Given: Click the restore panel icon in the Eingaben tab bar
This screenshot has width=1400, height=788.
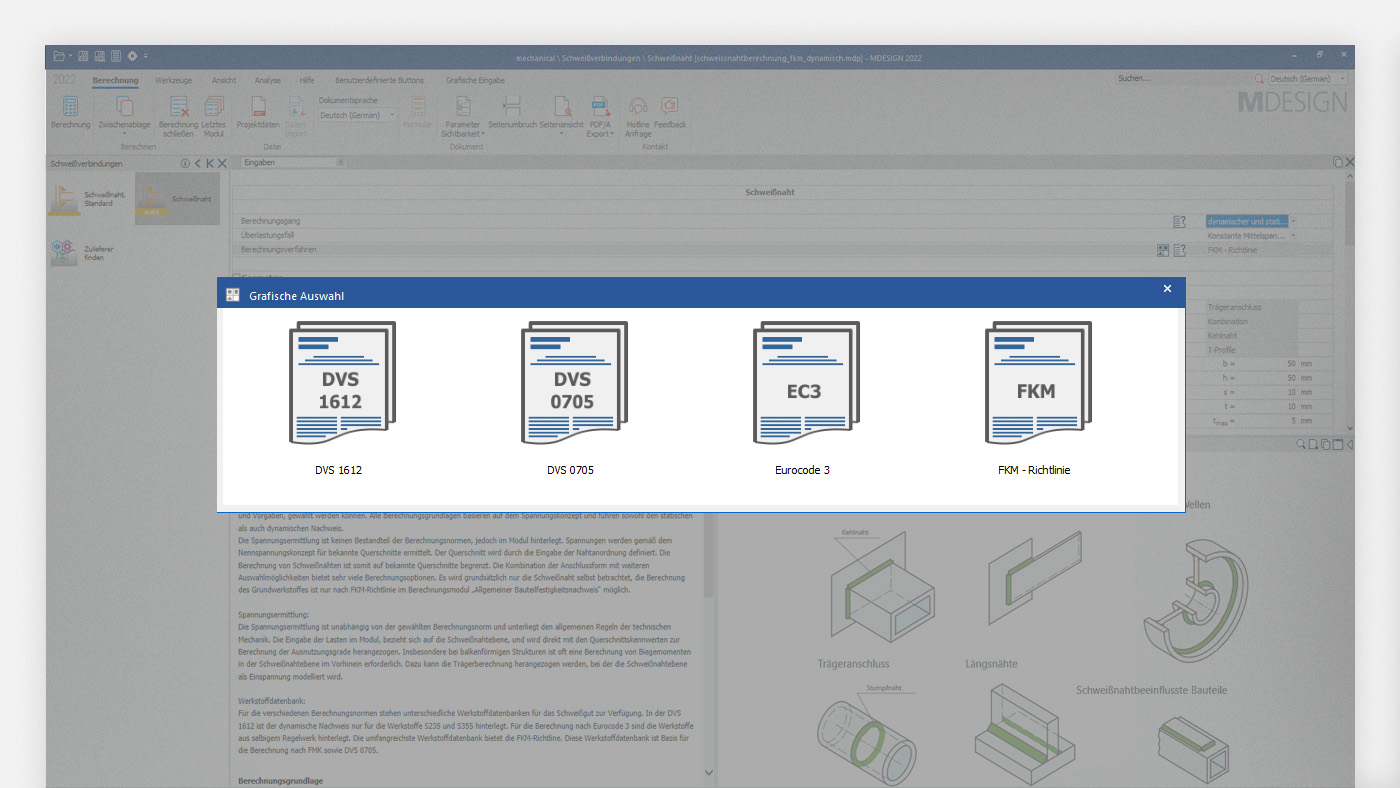Looking at the screenshot, I should 1338,162.
